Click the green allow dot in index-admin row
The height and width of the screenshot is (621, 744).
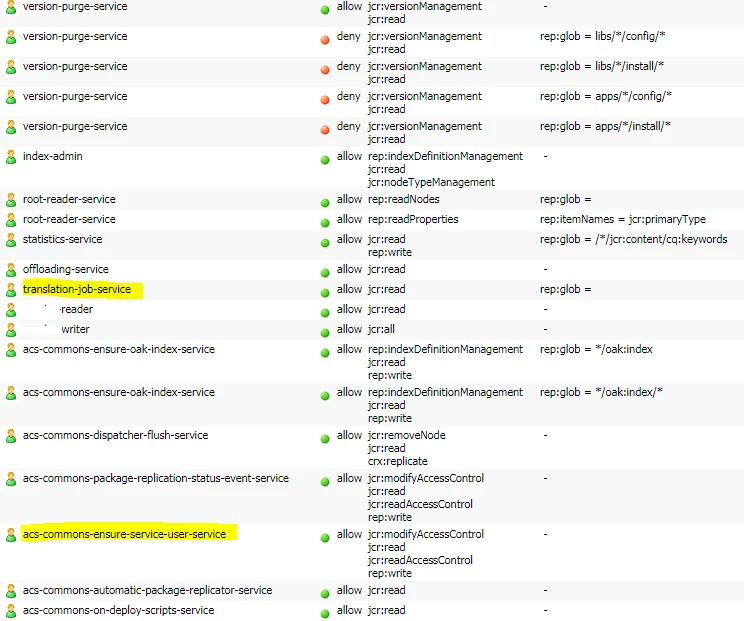click(x=325, y=160)
